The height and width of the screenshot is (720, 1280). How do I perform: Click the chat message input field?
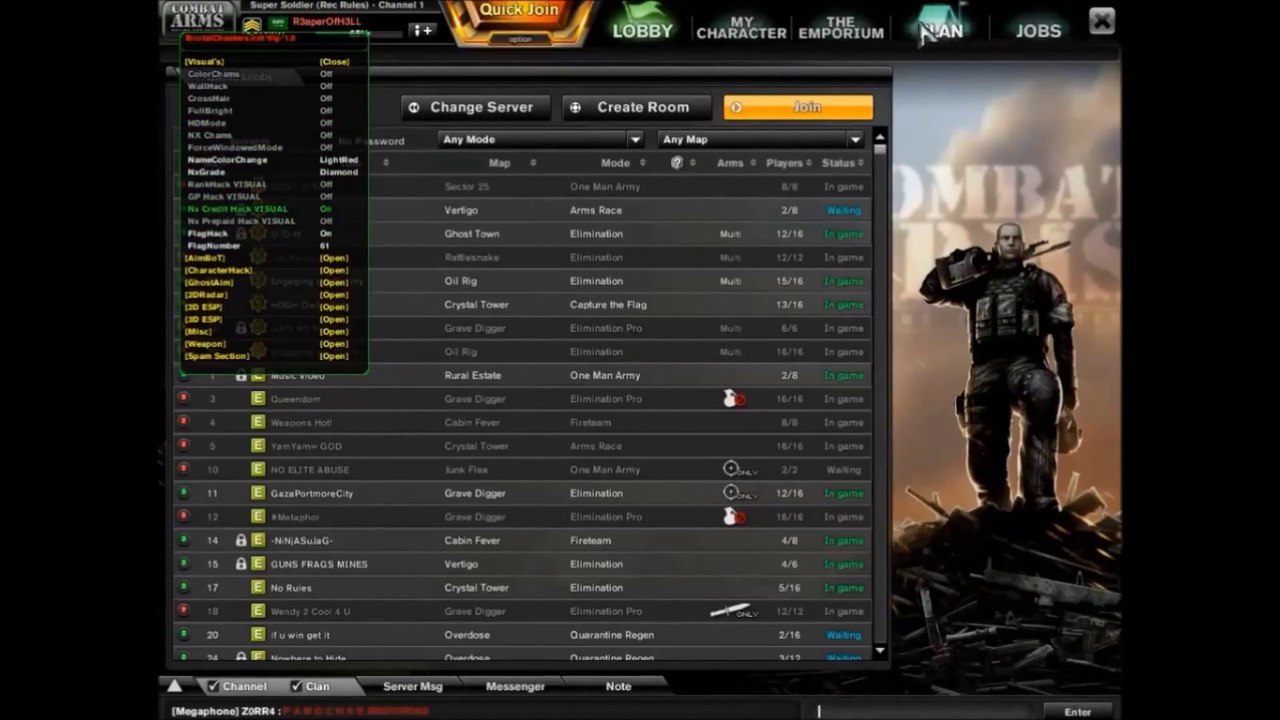(925, 711)
